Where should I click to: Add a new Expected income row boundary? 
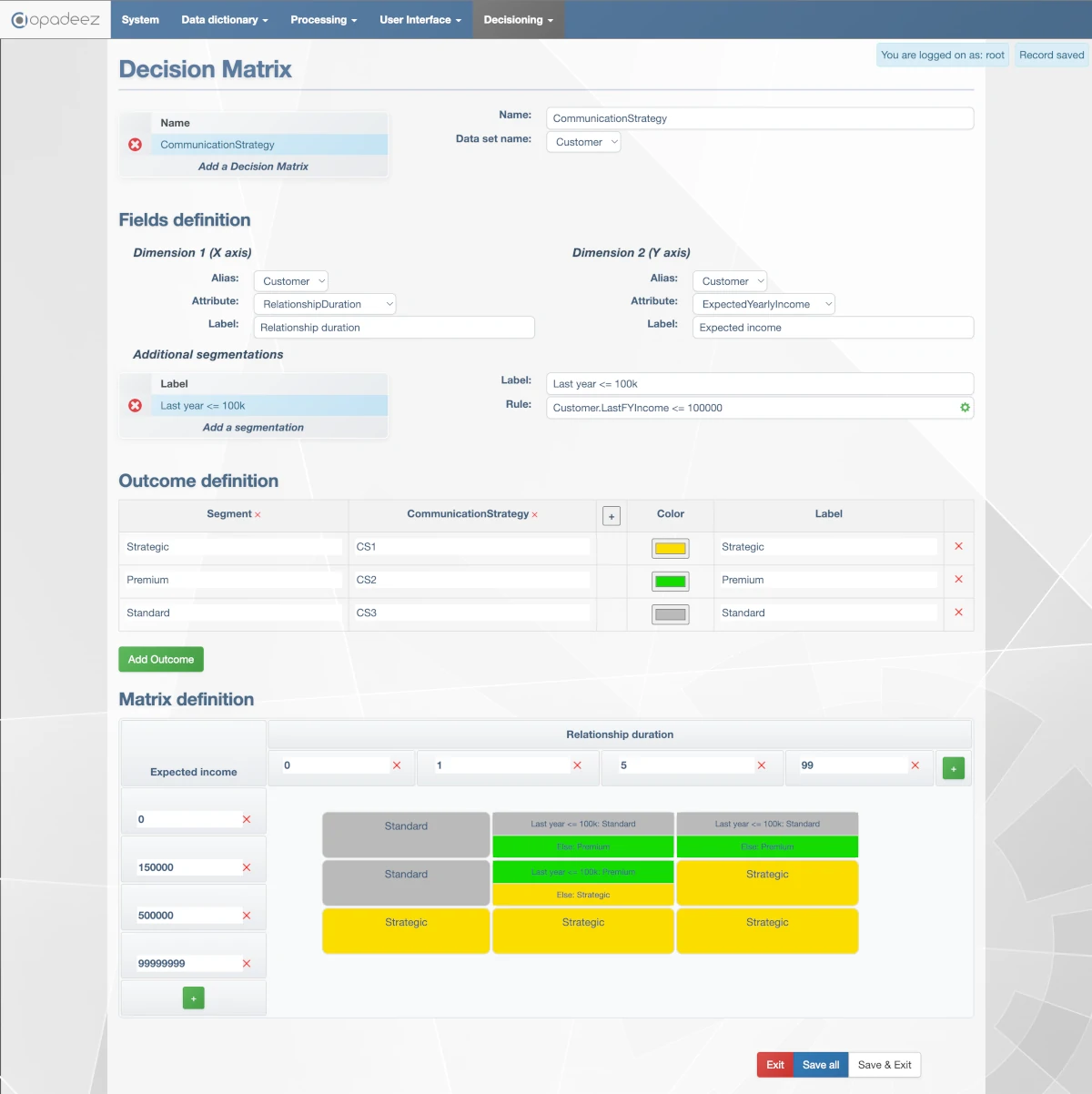(193, 998)
